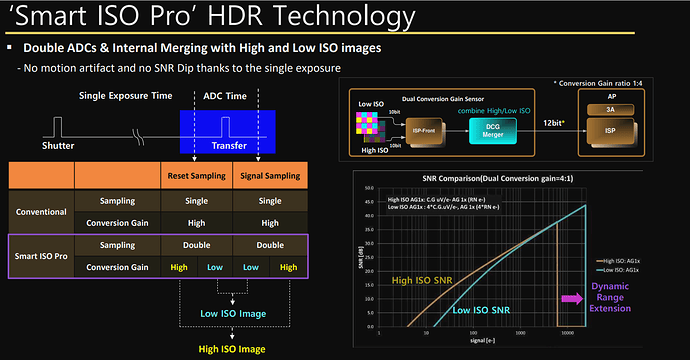Select the 'Signal Sampling' header cell
Viewport: 690px width, 360px height.
coord(270,176)
